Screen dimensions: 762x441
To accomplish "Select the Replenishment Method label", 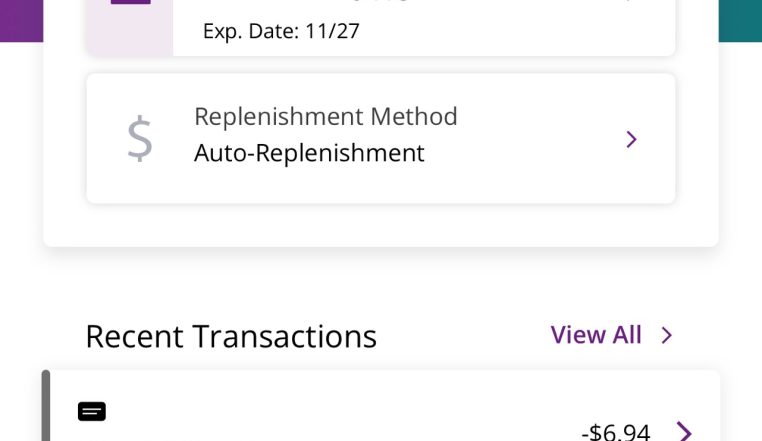I will [325, 116].
